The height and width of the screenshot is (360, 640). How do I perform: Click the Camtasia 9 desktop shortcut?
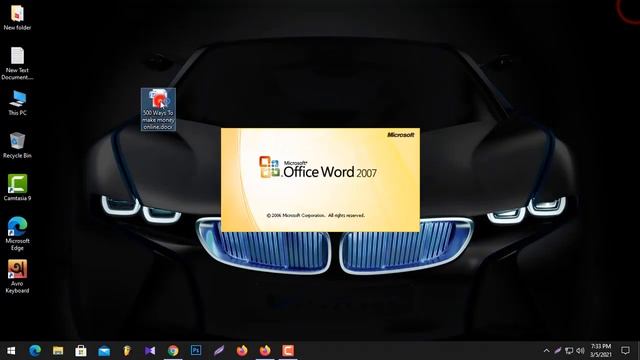(x=17, y=188)
